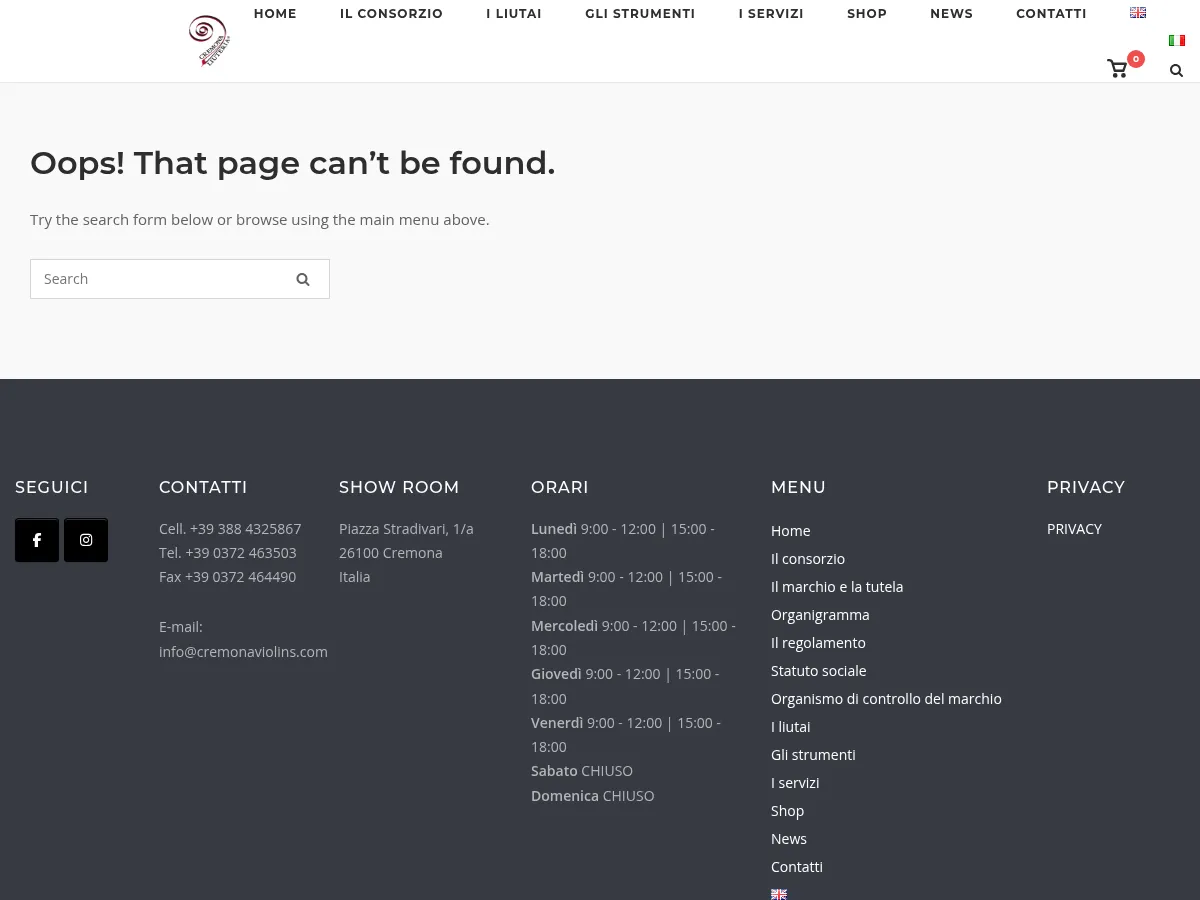Open the Facebook page icon
This screenshot has width=1200, height=900.
click(x=37, y=540)
